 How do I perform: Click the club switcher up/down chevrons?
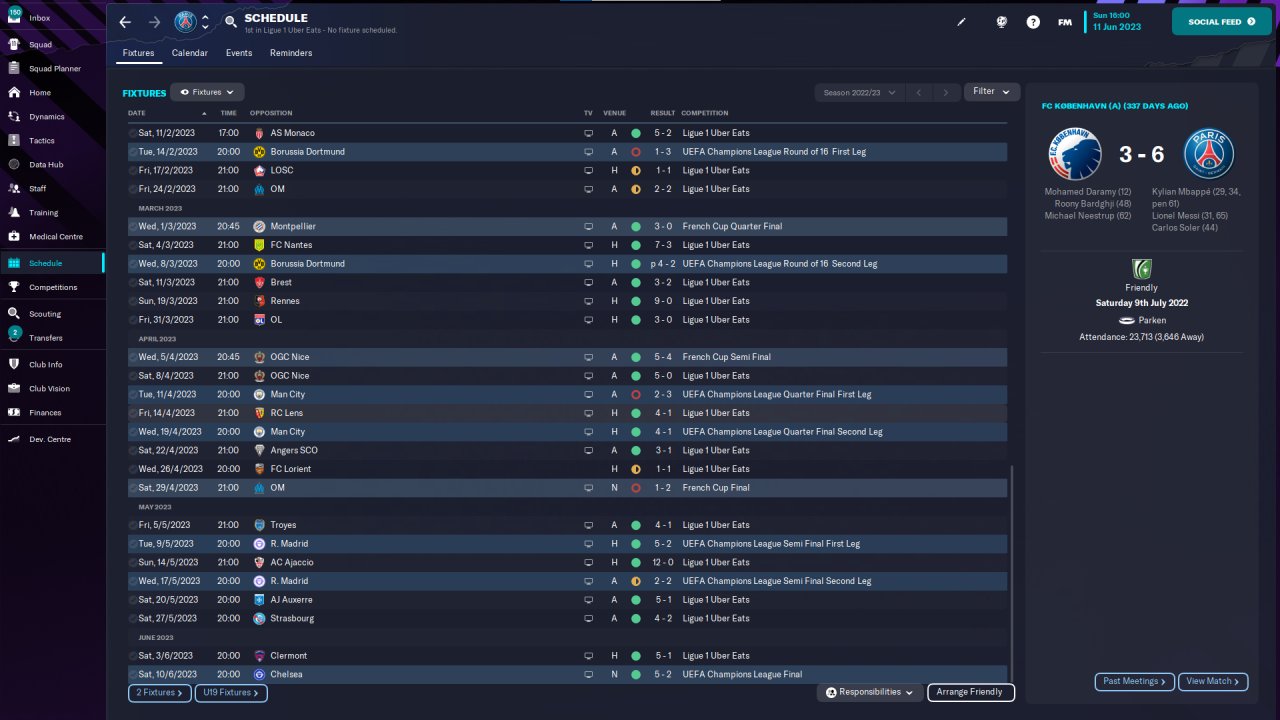coord(206,22)
